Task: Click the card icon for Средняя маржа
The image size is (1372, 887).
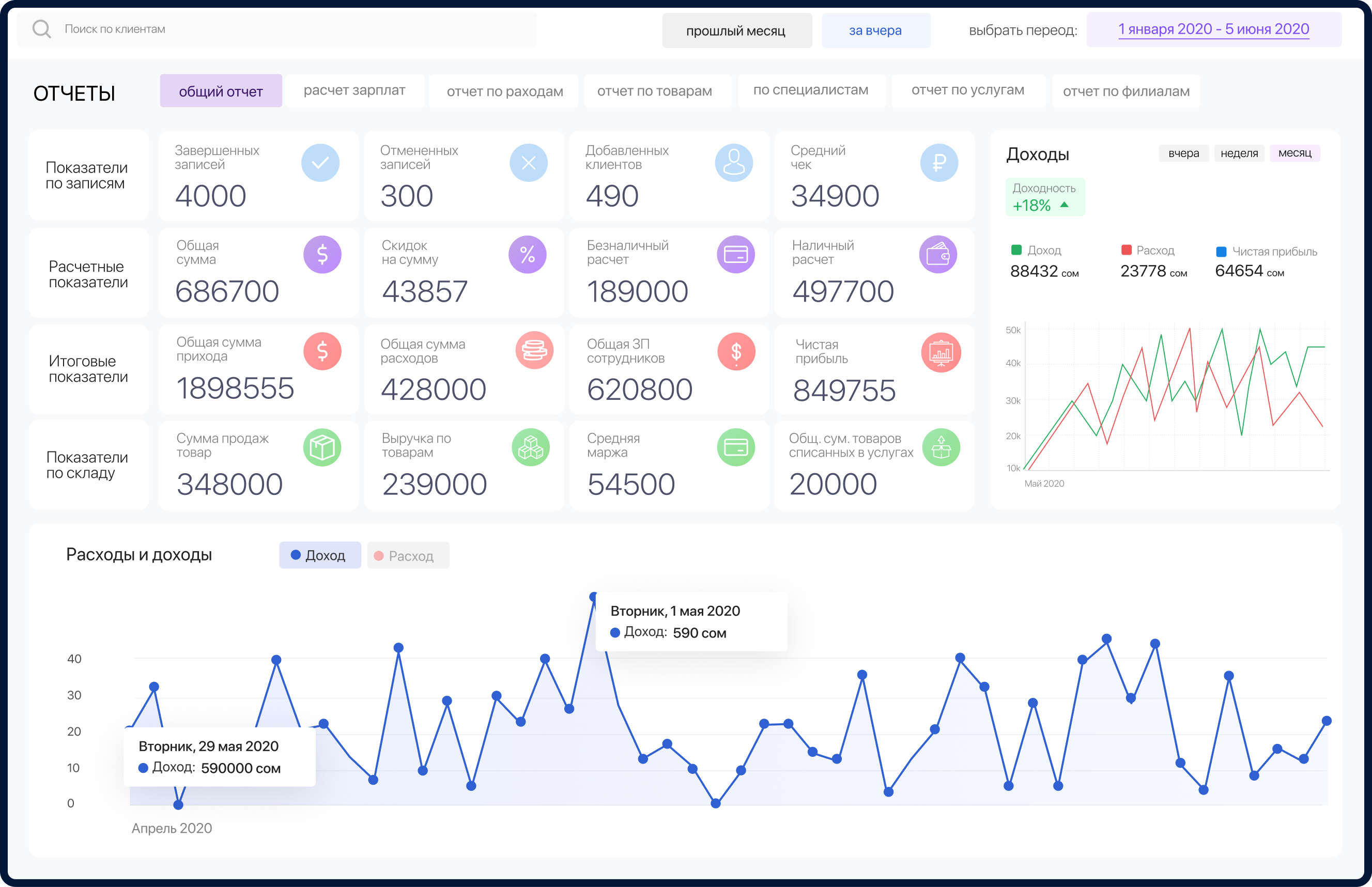Action: pyautogui.click(x=736, y=447)
